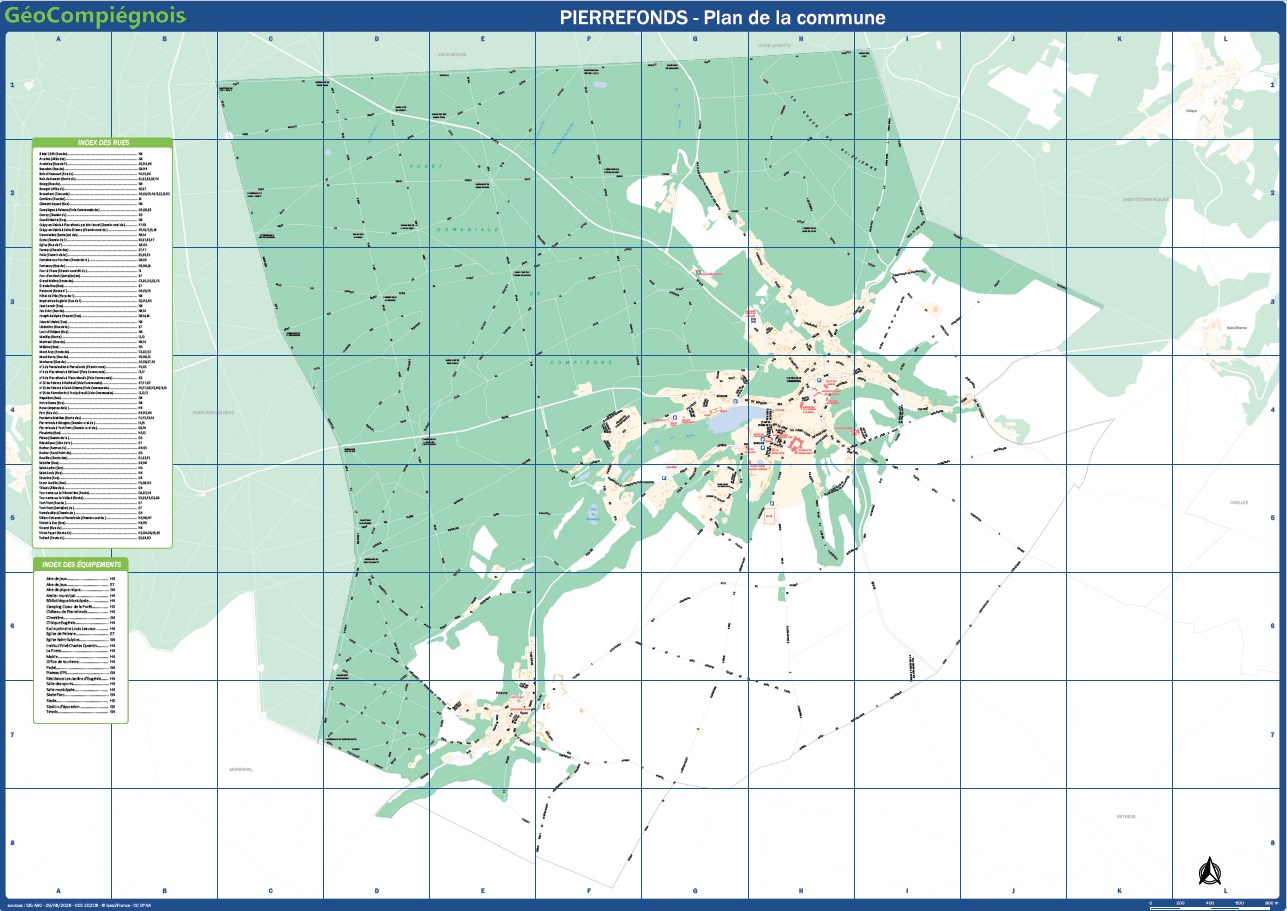The width and height of the screenshot is (1287, 911).
Task: Select "Mairie" row in equipment index
Action: 81,657
